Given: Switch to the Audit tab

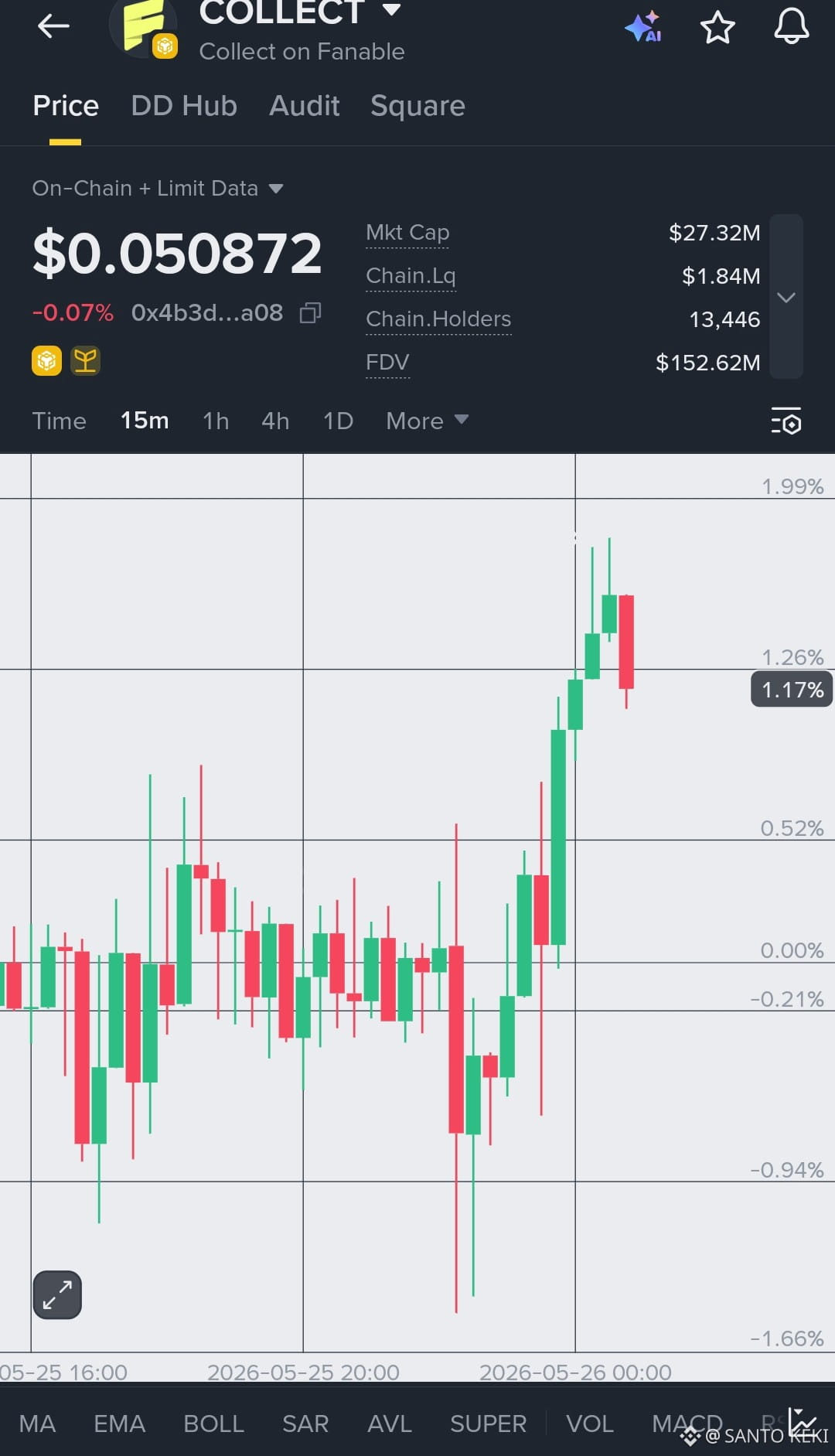Looking at the screenshot, I should coord(305,106).
